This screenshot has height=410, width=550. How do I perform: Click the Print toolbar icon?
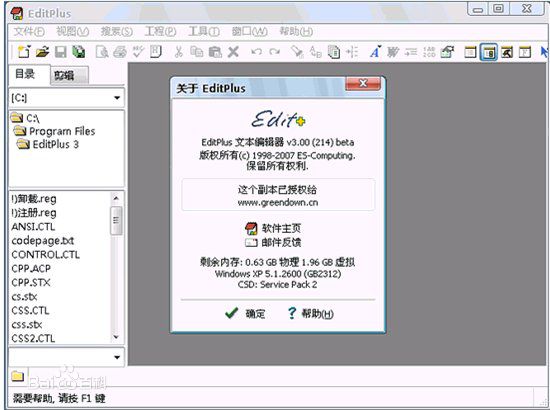pos(120,52)
